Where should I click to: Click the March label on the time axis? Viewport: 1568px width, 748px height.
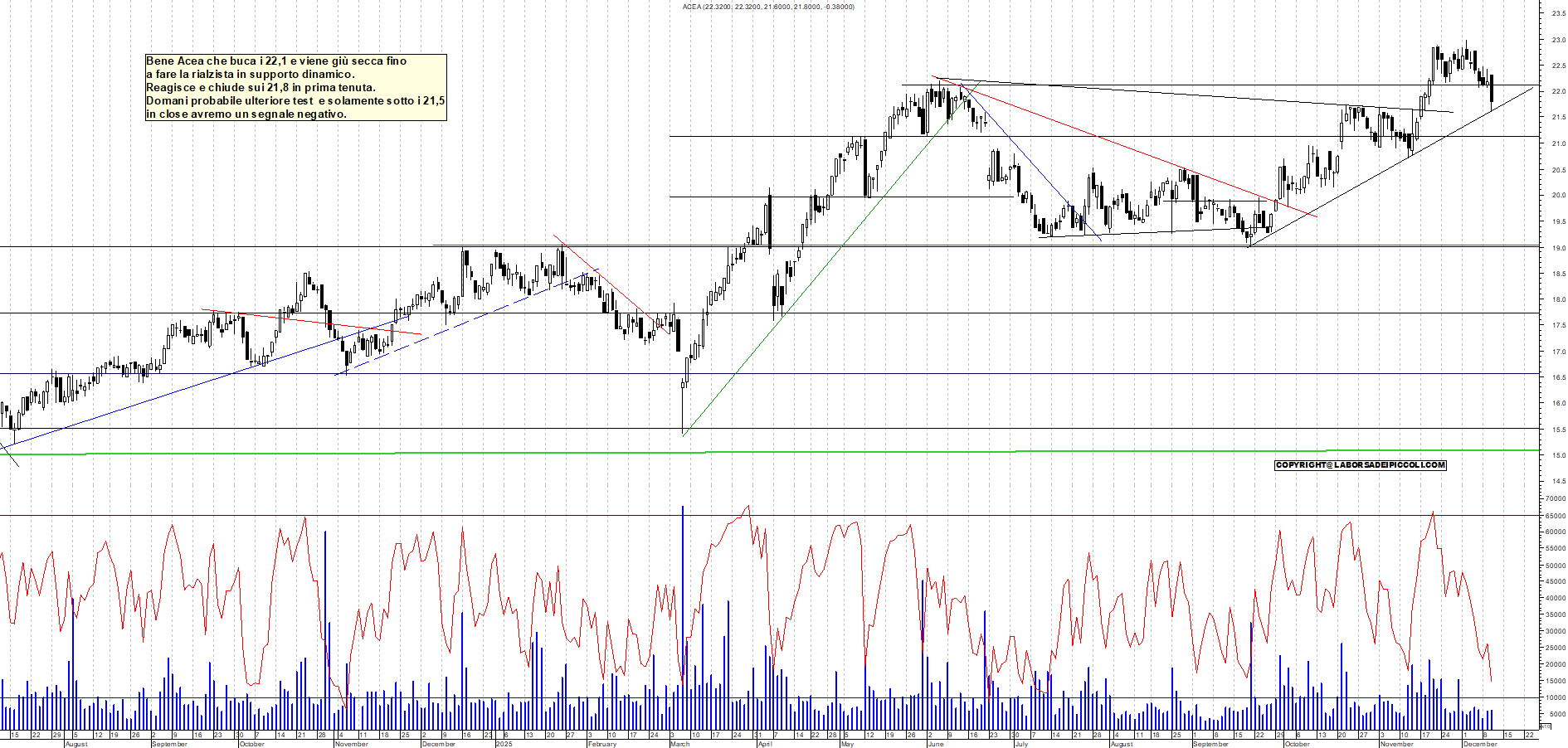679,744
